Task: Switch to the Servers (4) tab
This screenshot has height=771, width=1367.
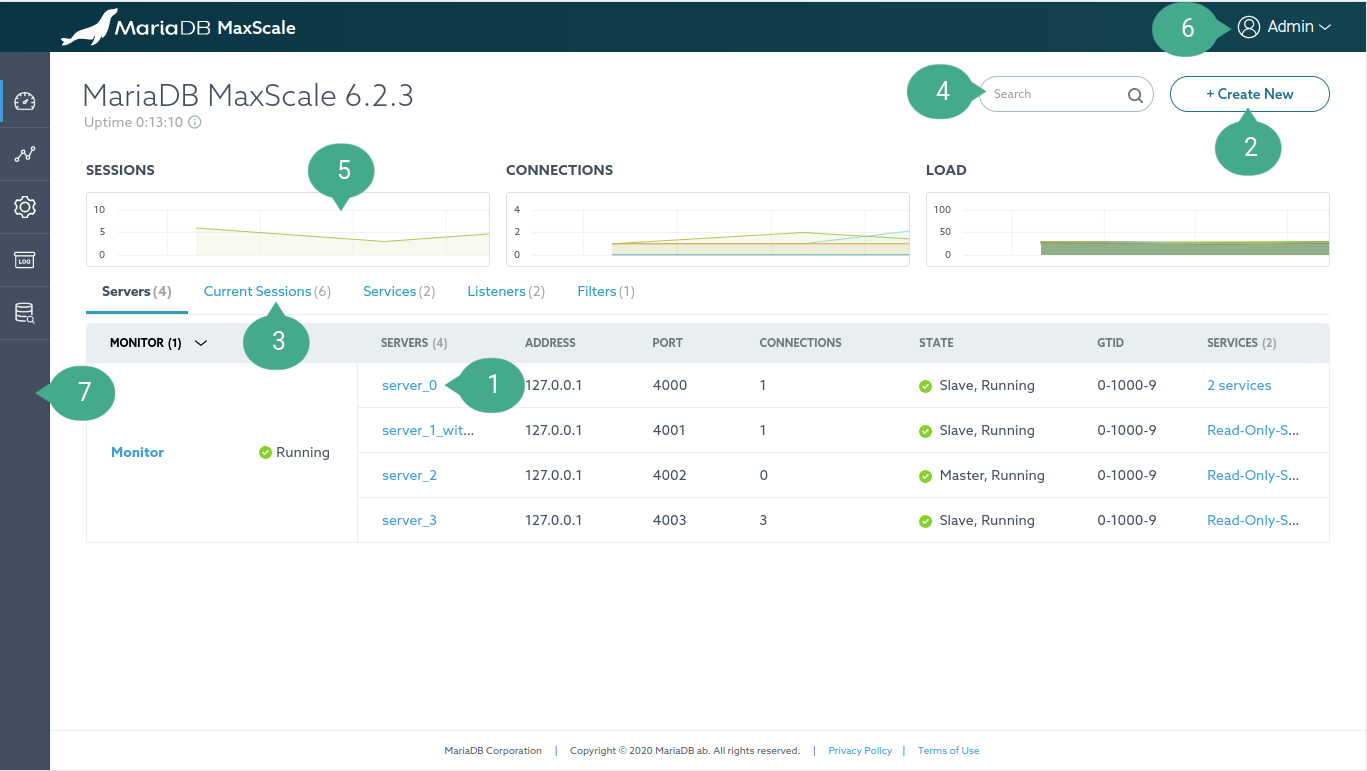Action: 137,291
